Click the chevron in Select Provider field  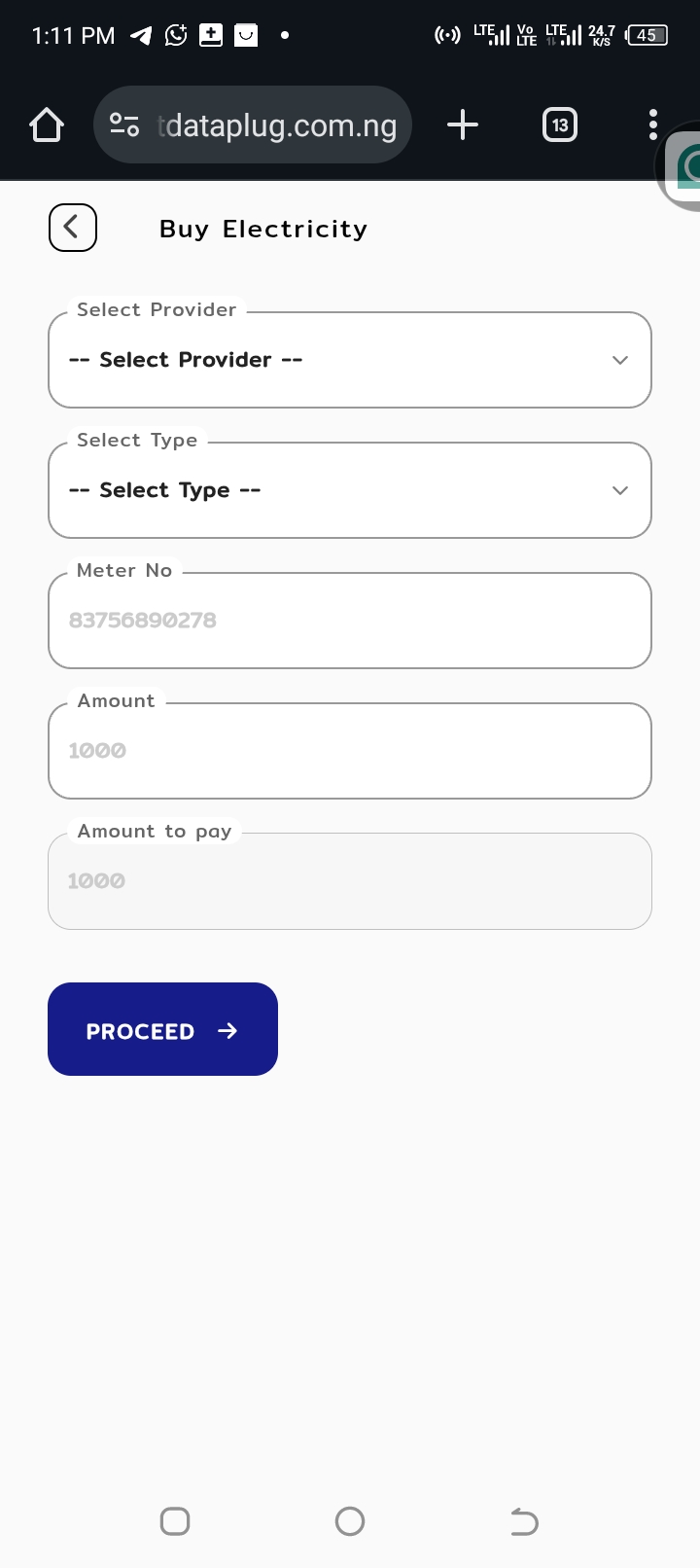pos(620,360)
